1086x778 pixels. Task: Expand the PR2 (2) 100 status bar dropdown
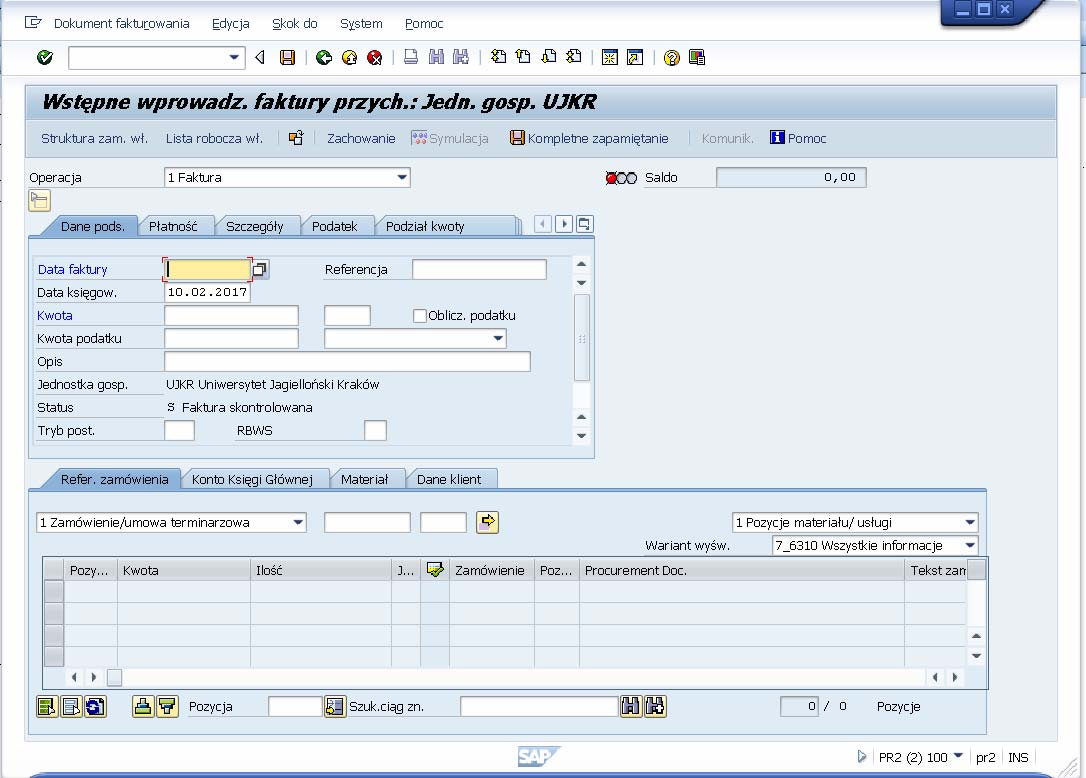pos(959,756)
